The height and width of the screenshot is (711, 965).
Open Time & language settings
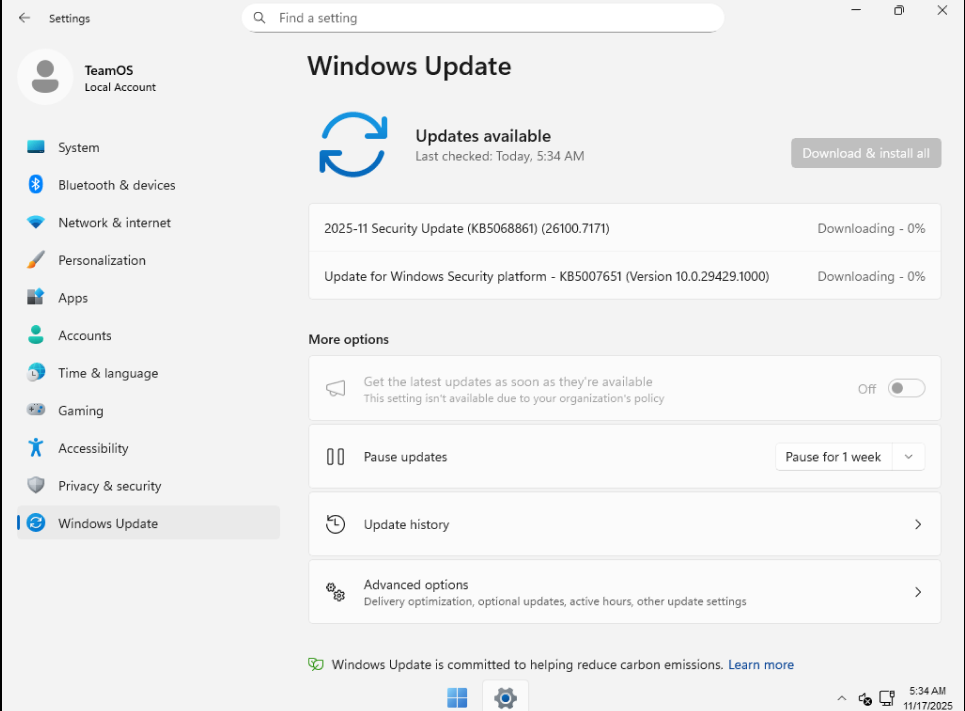pyautogui.click(x=148, y=372)
